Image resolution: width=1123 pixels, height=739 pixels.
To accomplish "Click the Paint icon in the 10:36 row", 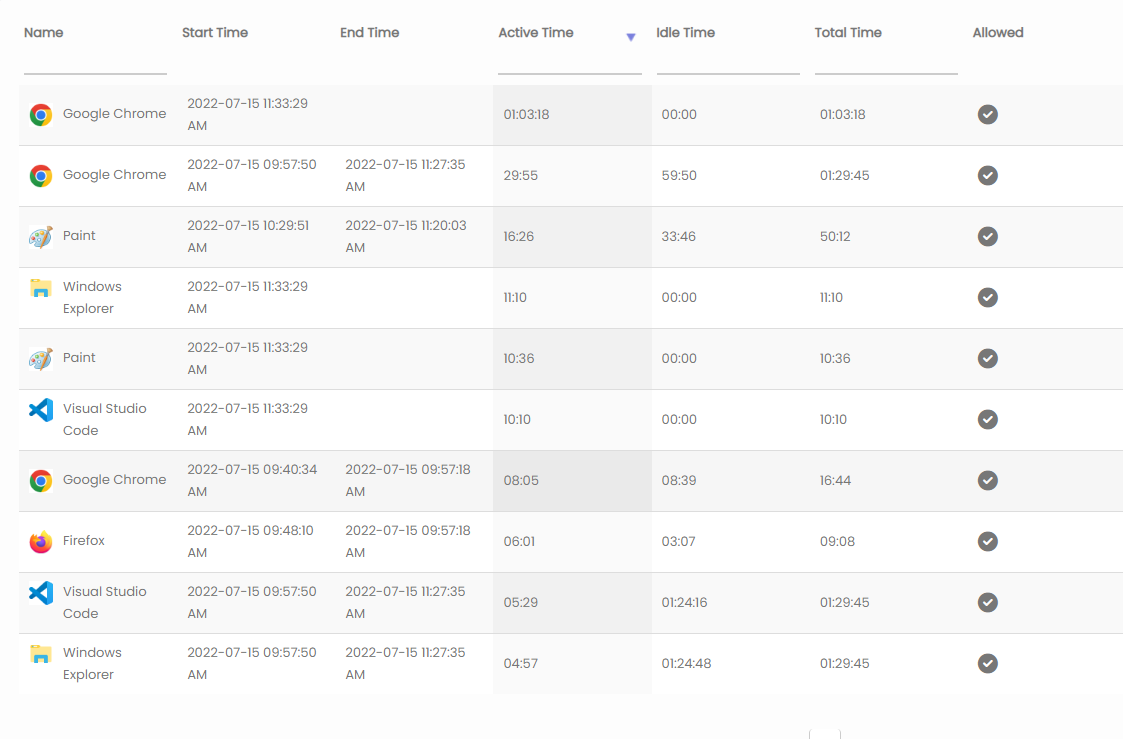I will [40, 359].
